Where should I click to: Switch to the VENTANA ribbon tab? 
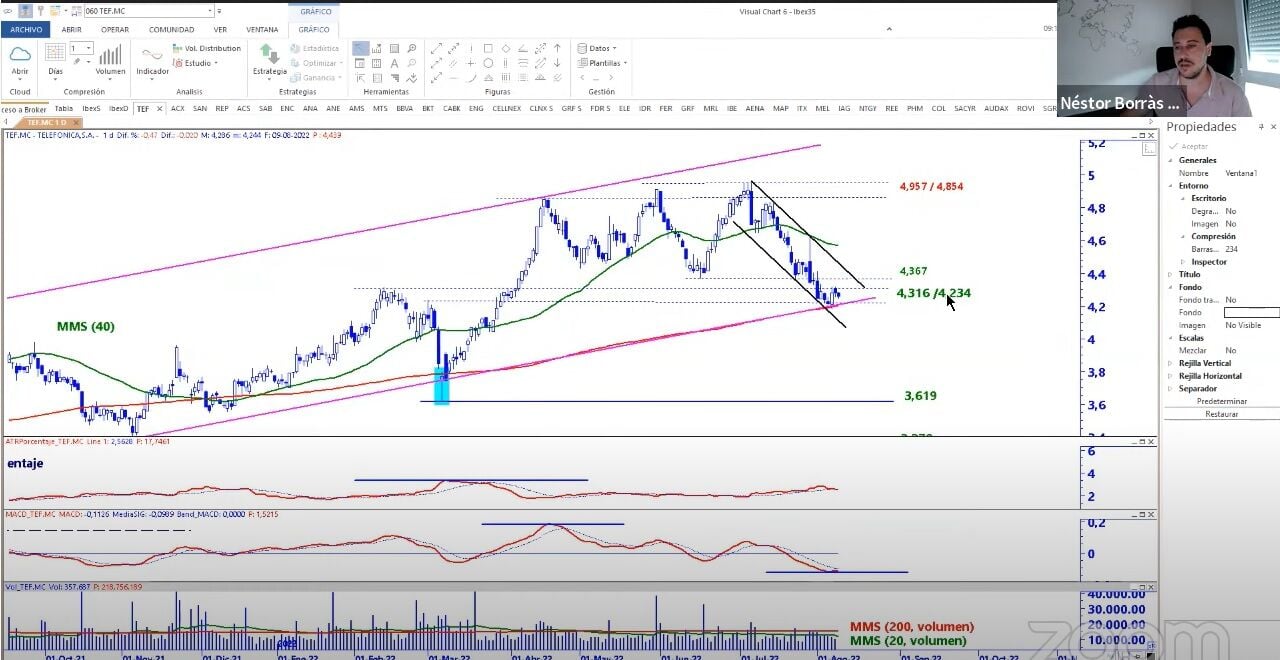click(x=262, y=29)
